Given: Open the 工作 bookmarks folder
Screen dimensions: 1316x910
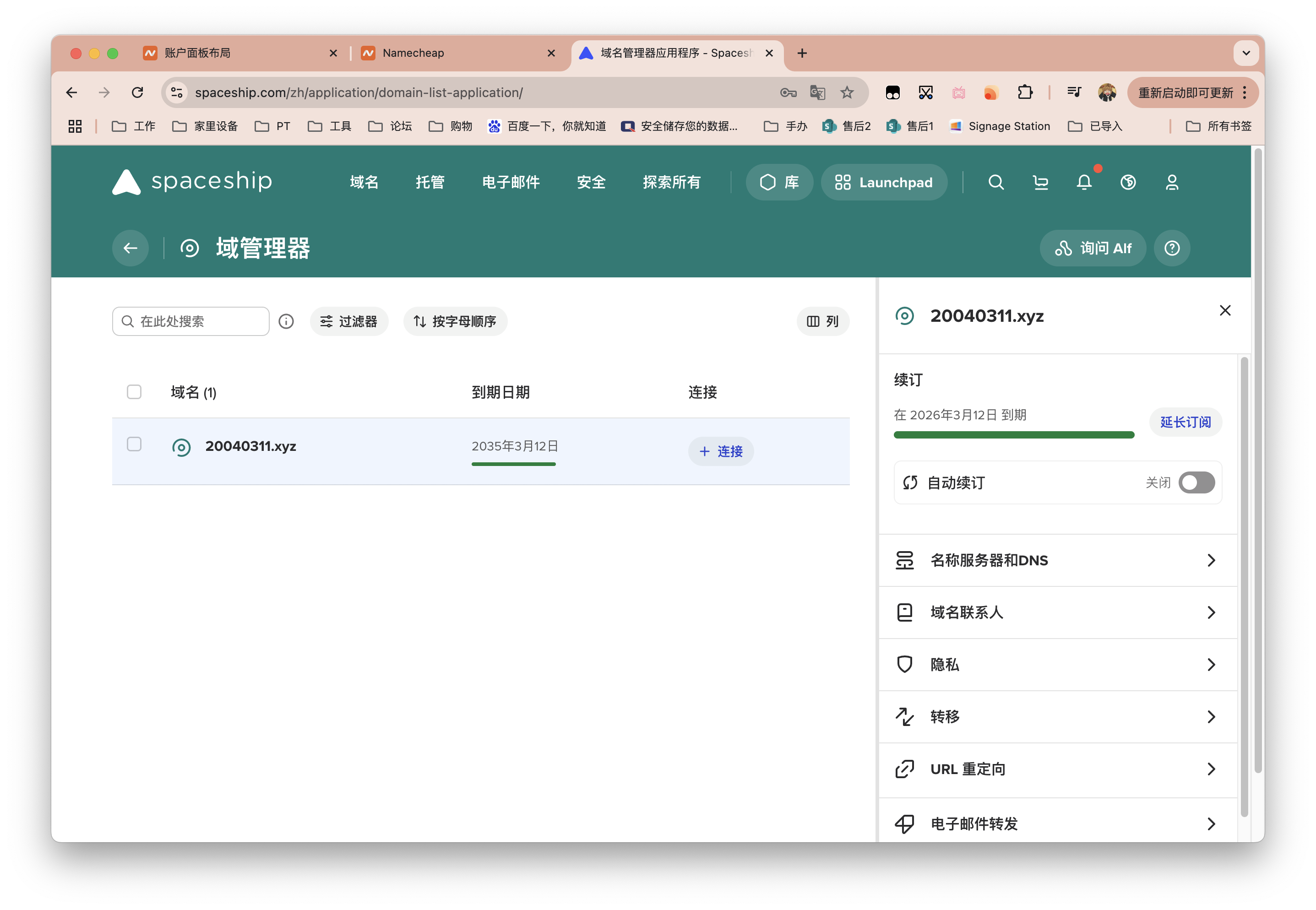Looking at the screenshot, I should click(x=133, y=126).
